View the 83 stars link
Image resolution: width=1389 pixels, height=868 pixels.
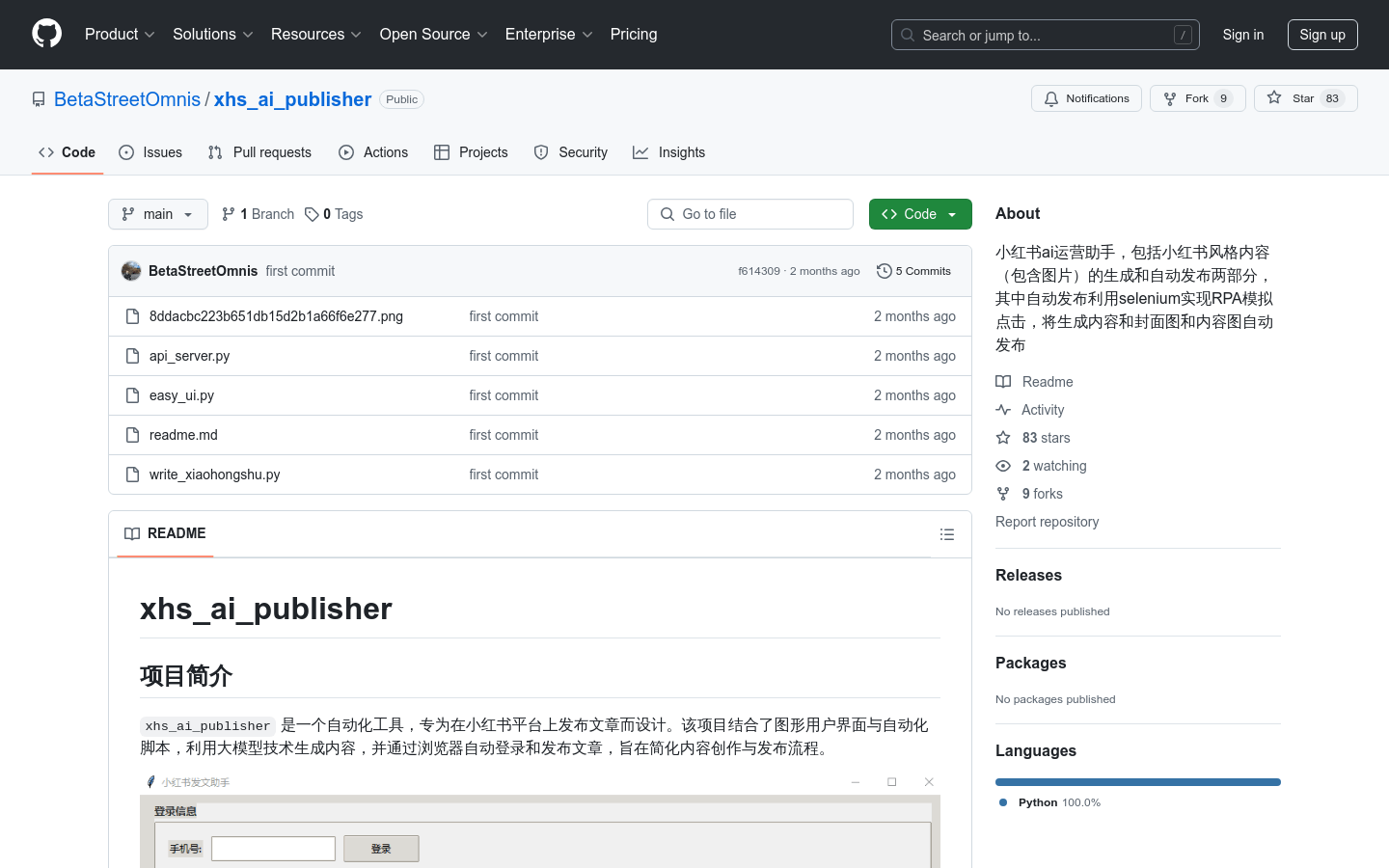tap(1033, 438)
